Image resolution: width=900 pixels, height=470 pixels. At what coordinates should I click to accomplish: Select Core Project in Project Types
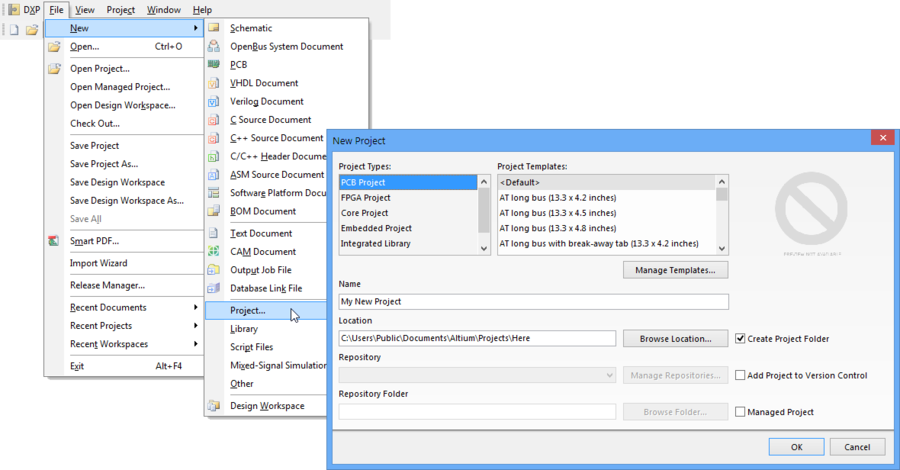pos(408,213)
